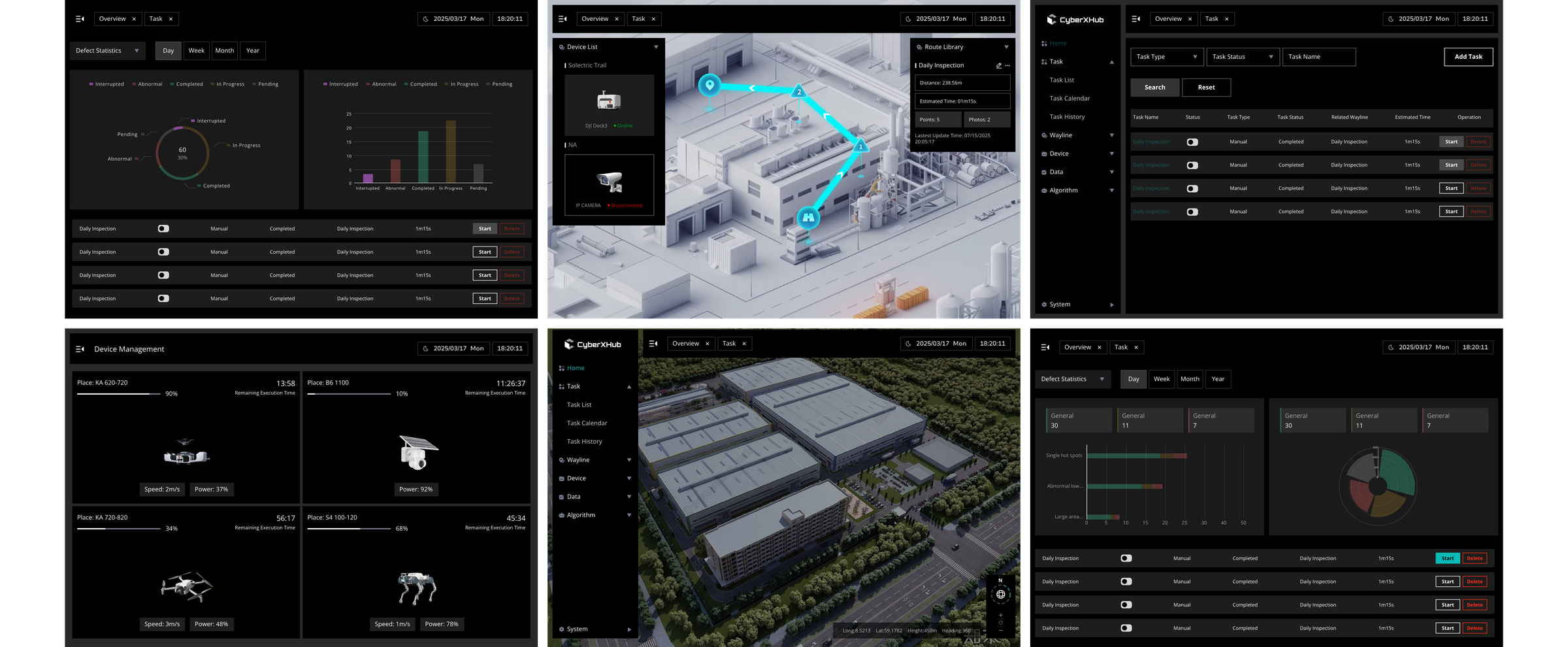
Task: Click the Task Name input field
Action: pos(1319,57)
